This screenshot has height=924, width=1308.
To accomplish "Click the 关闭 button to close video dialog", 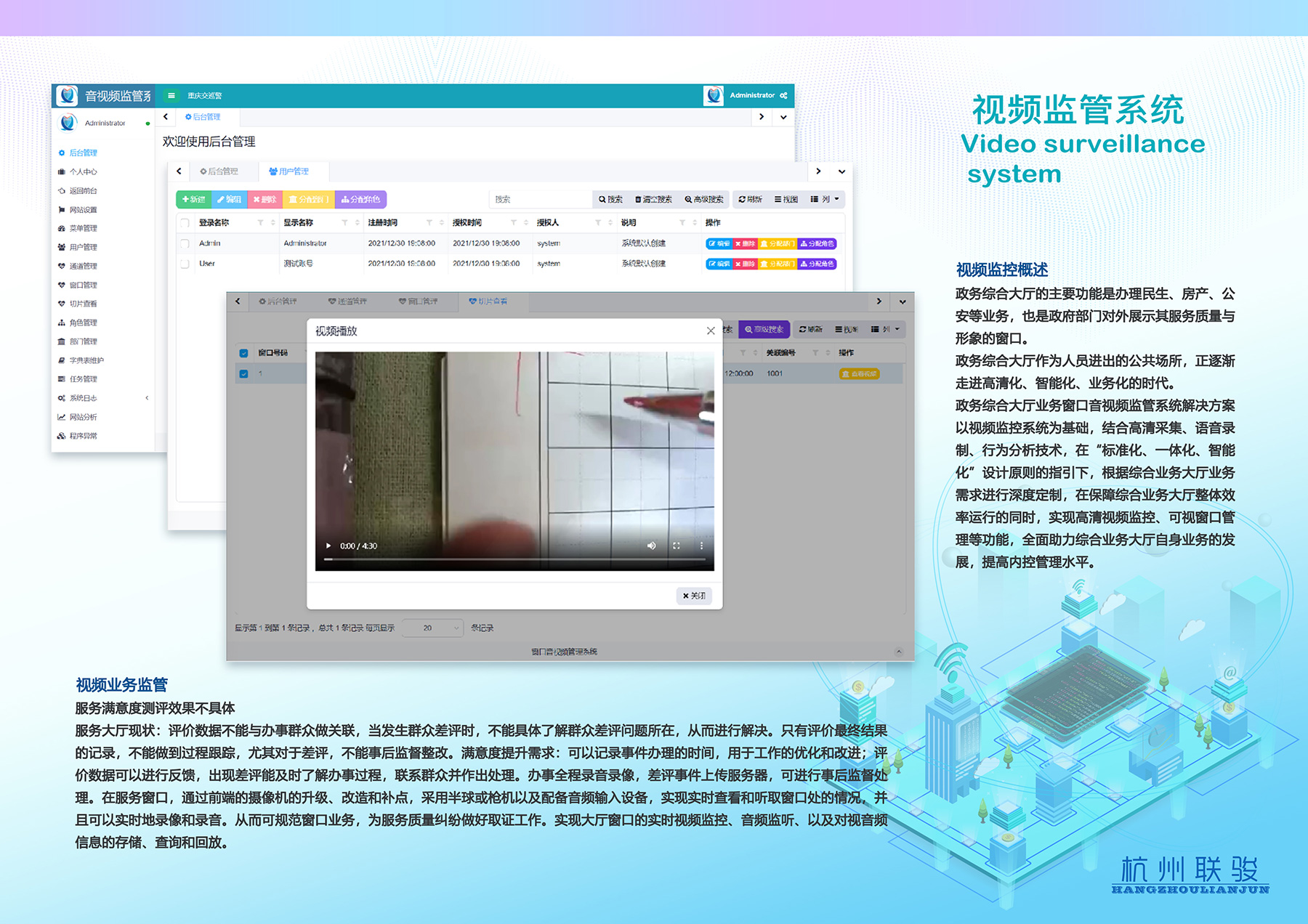I will 693,596.
